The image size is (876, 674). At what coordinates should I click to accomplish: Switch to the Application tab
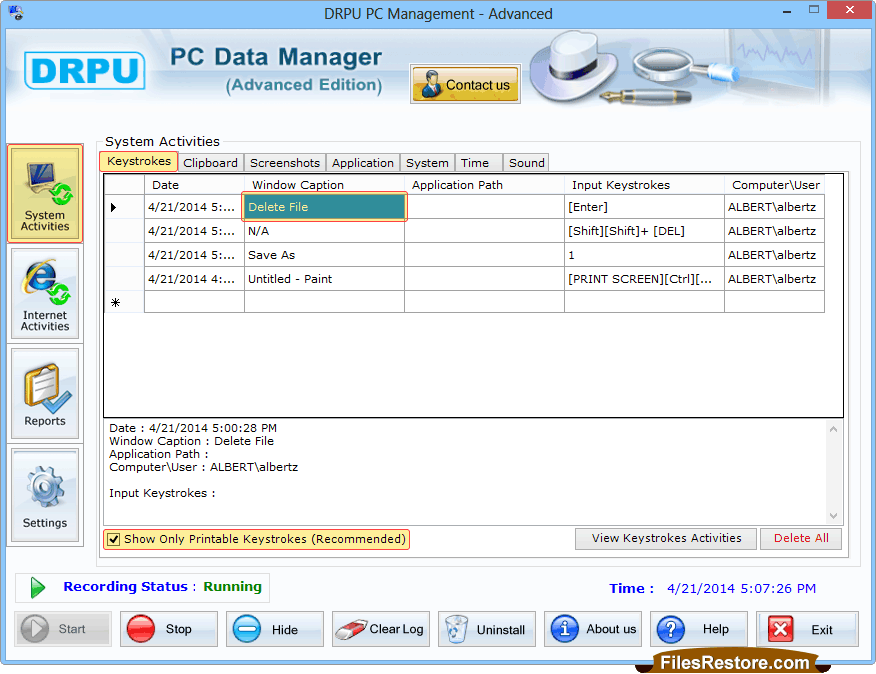[363, 163]
